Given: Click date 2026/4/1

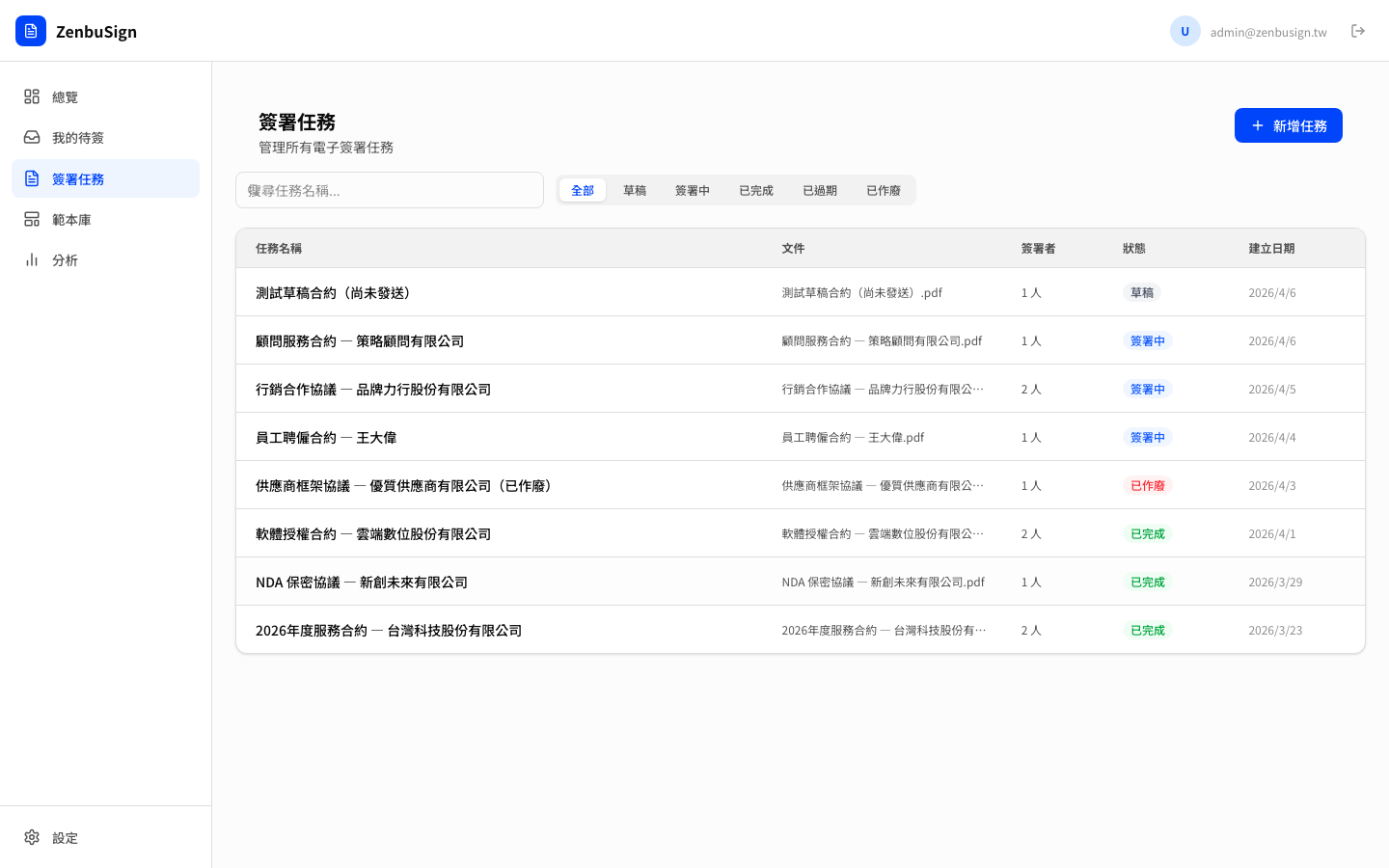Looking at the screenshot, I should coord(1272,533).
